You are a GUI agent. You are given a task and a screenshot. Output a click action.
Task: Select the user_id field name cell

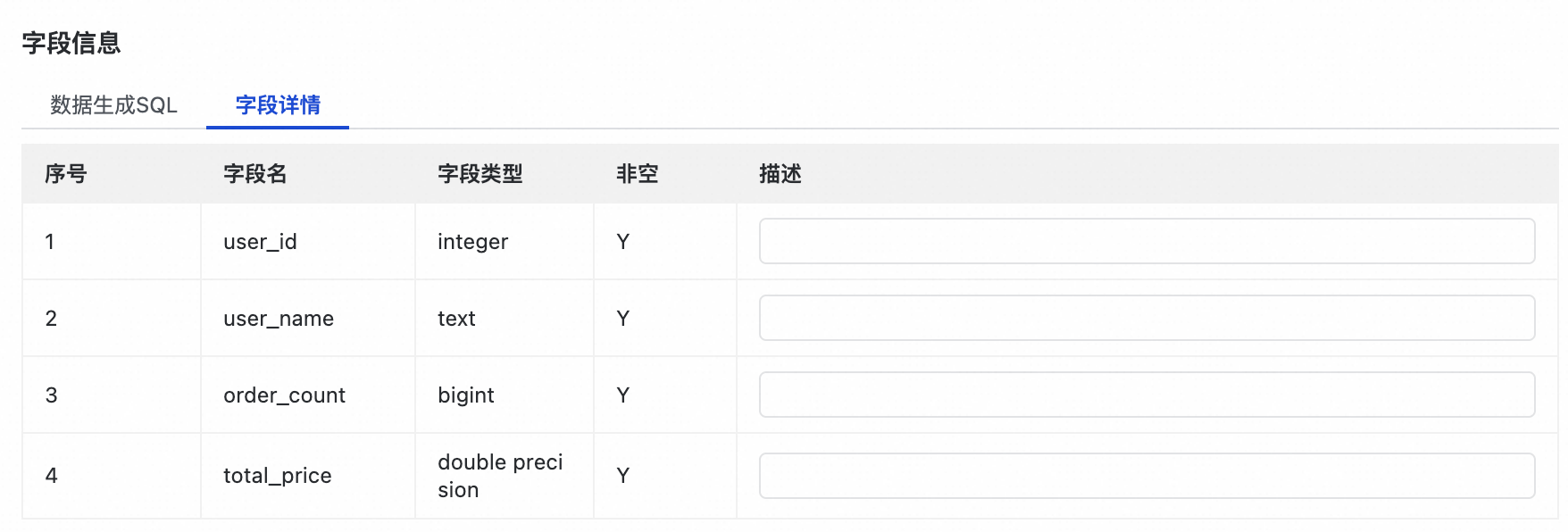pyautogui.click(x=260, y=242)
